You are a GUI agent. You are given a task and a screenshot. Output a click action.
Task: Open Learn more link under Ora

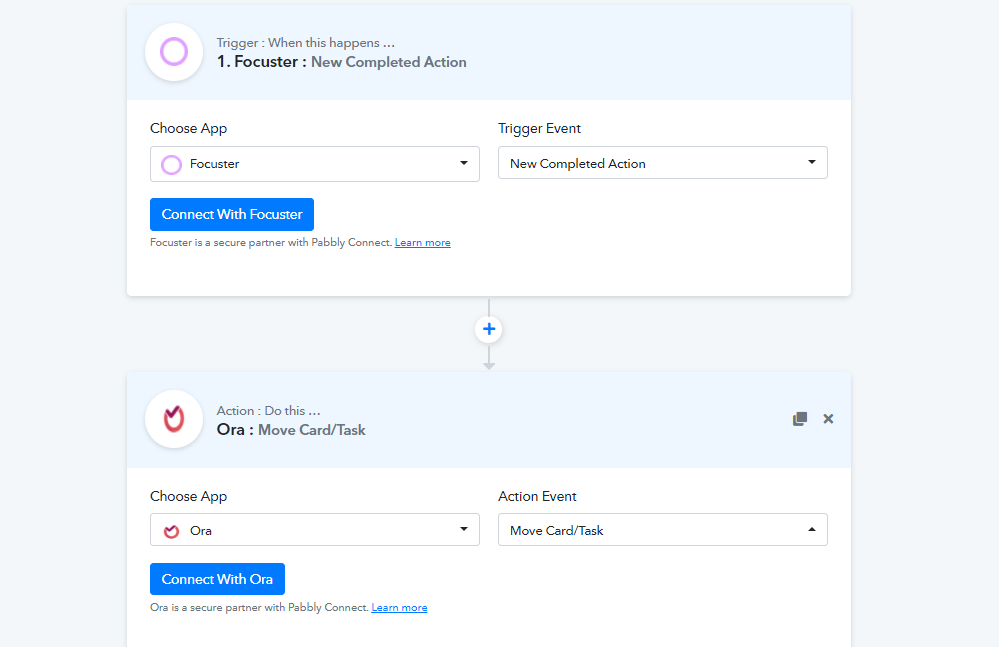click(x=399, y=608)
